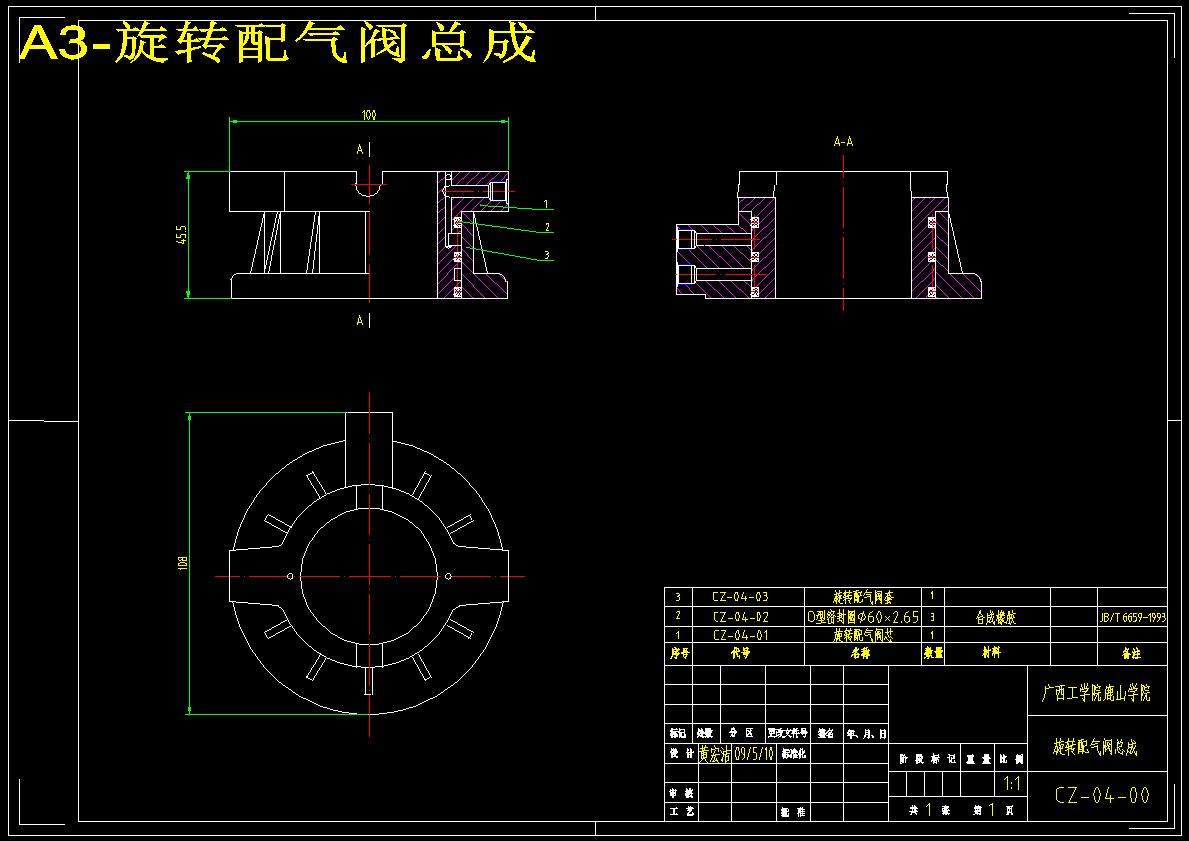Click the scale value 1:1
1189x841 pixels.
click(x=1012, y=784)
